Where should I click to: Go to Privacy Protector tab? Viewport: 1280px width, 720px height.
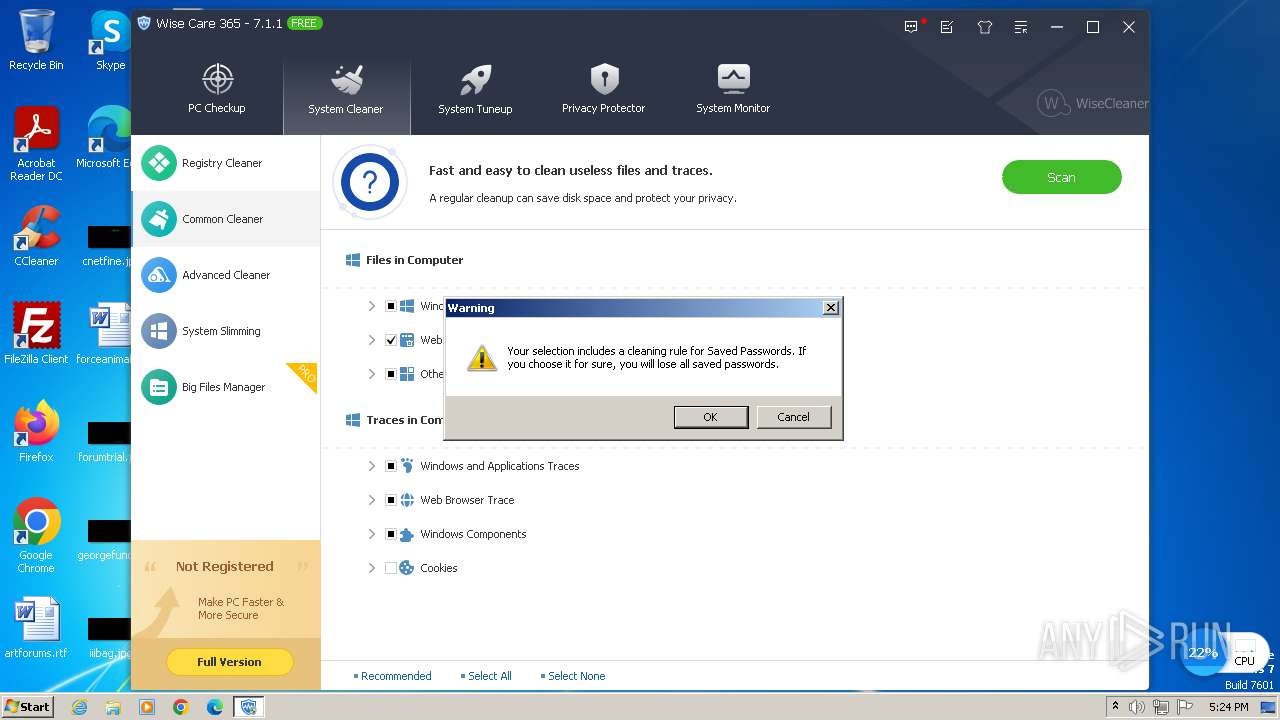[603, 90]
